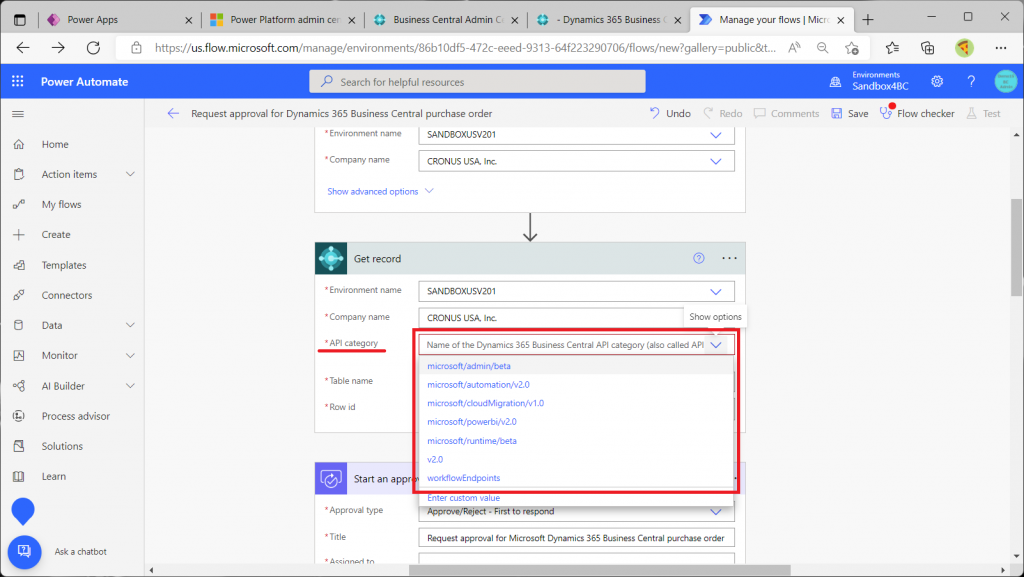Click the Start an approval action icon
The width and height of the screenshot is (1024, 577).
click(x=331, y=478)
